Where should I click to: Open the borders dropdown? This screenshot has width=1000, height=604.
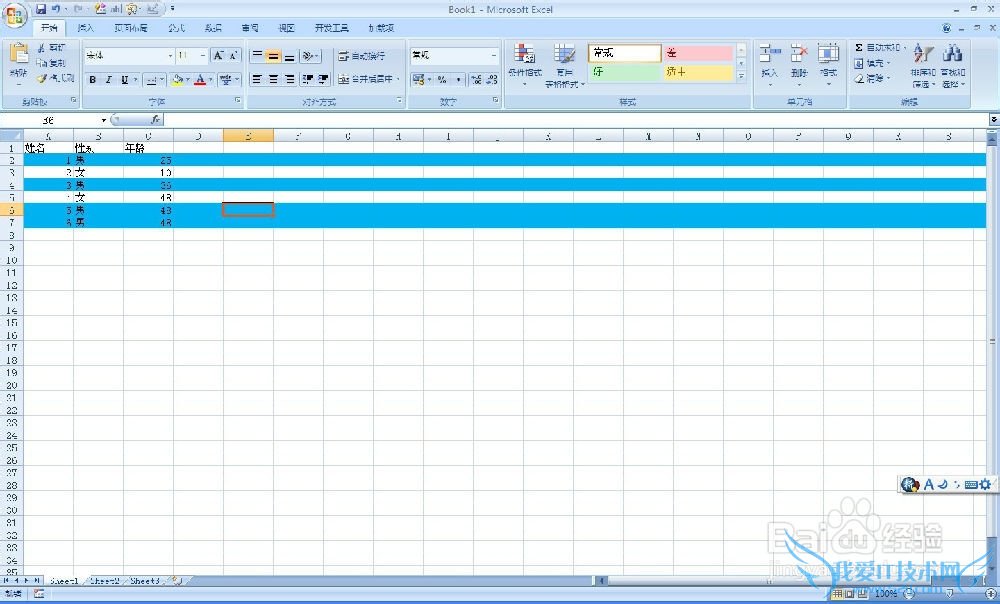162,80
